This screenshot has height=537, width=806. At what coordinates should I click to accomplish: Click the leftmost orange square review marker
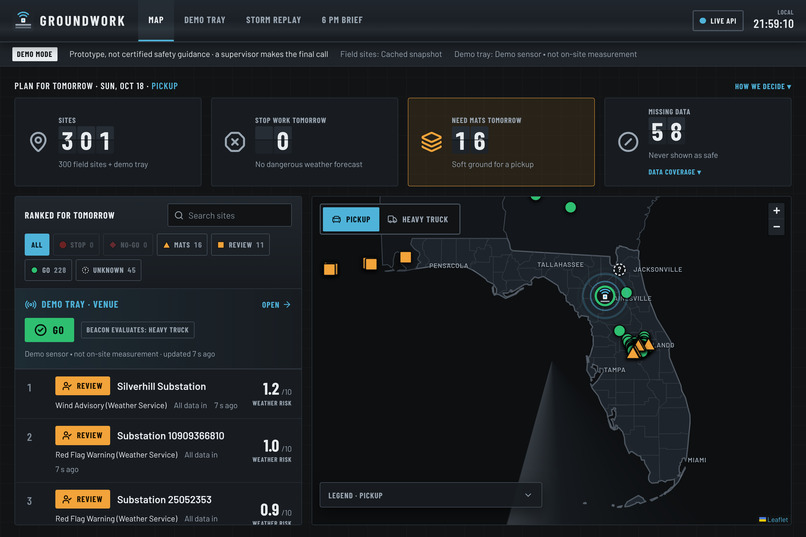tap(330, 269)
